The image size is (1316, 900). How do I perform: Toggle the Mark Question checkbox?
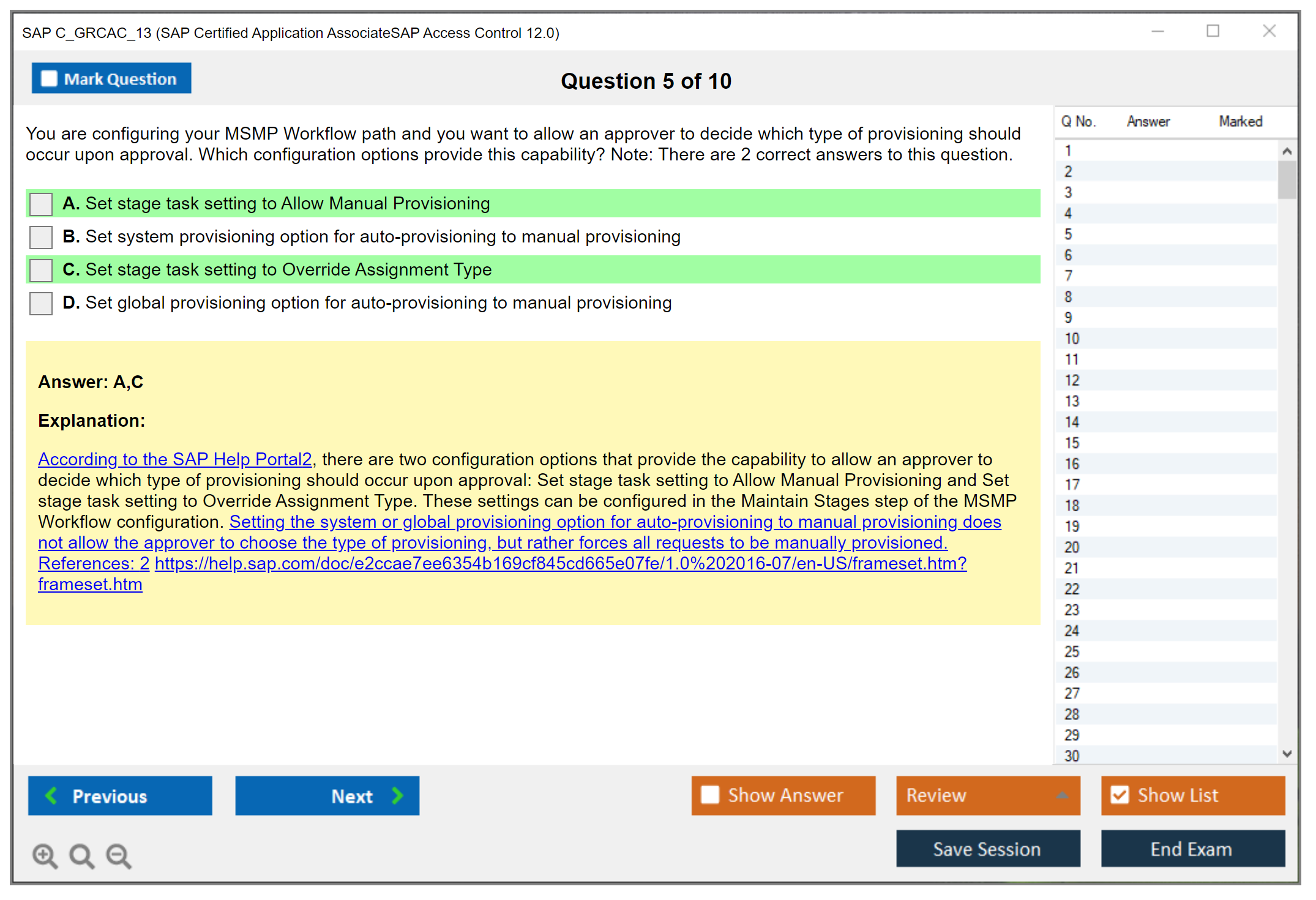pos(49,79)
